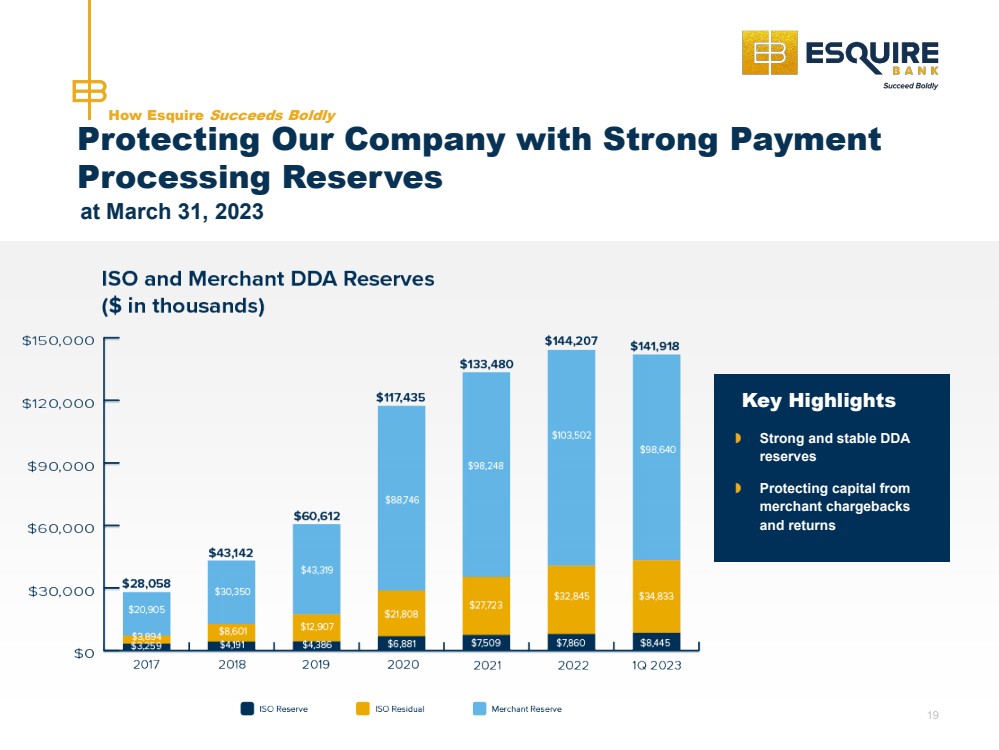
Task: Click the $117,435 total above 2020
Action: point(400,397)
